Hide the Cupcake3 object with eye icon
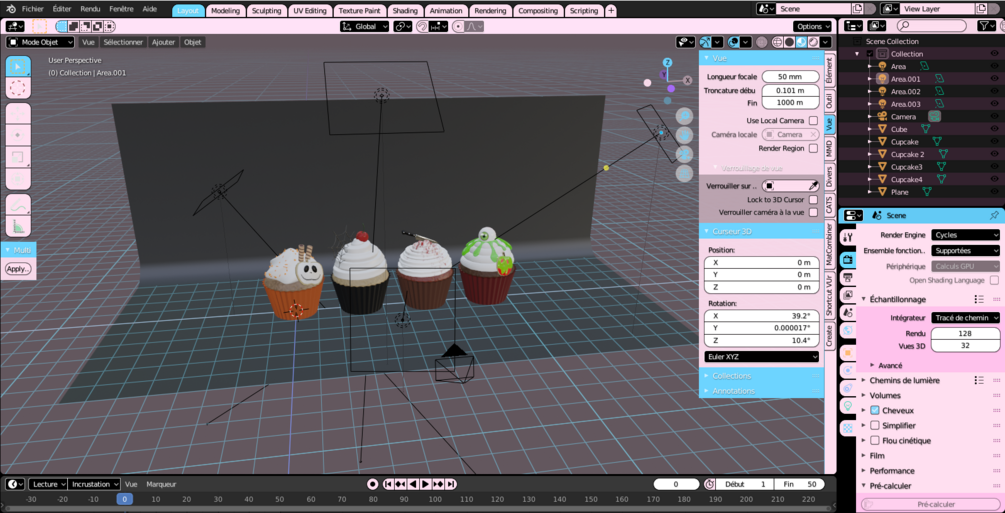 994,167
